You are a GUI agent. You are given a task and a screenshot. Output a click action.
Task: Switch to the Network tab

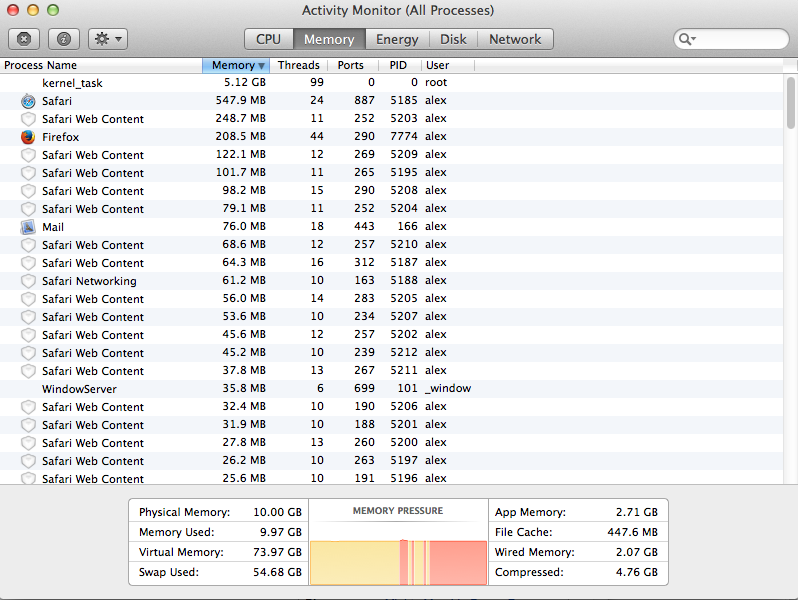click(515, 39)
